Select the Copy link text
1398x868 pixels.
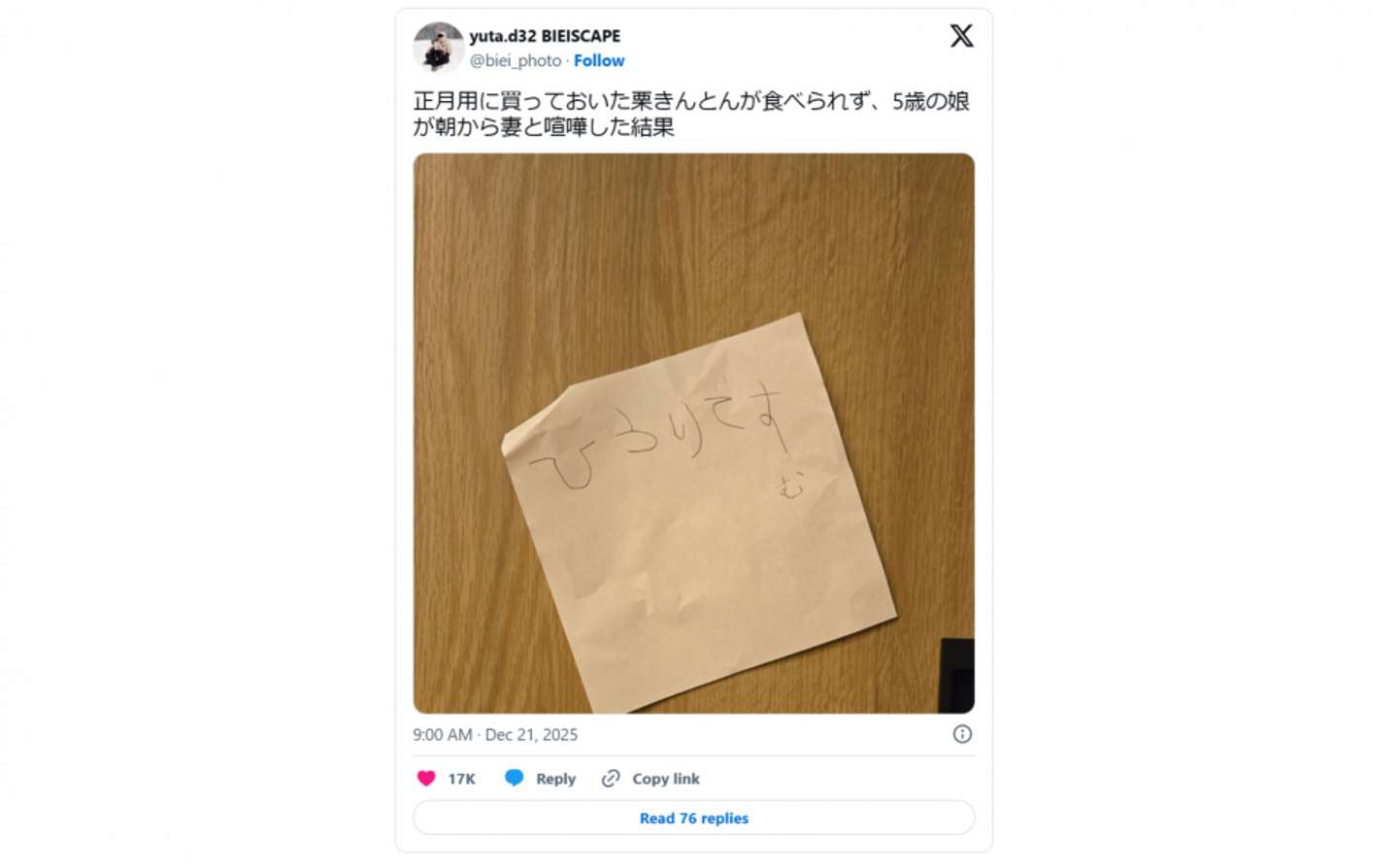pyautogui.click(x=666, y=779)
